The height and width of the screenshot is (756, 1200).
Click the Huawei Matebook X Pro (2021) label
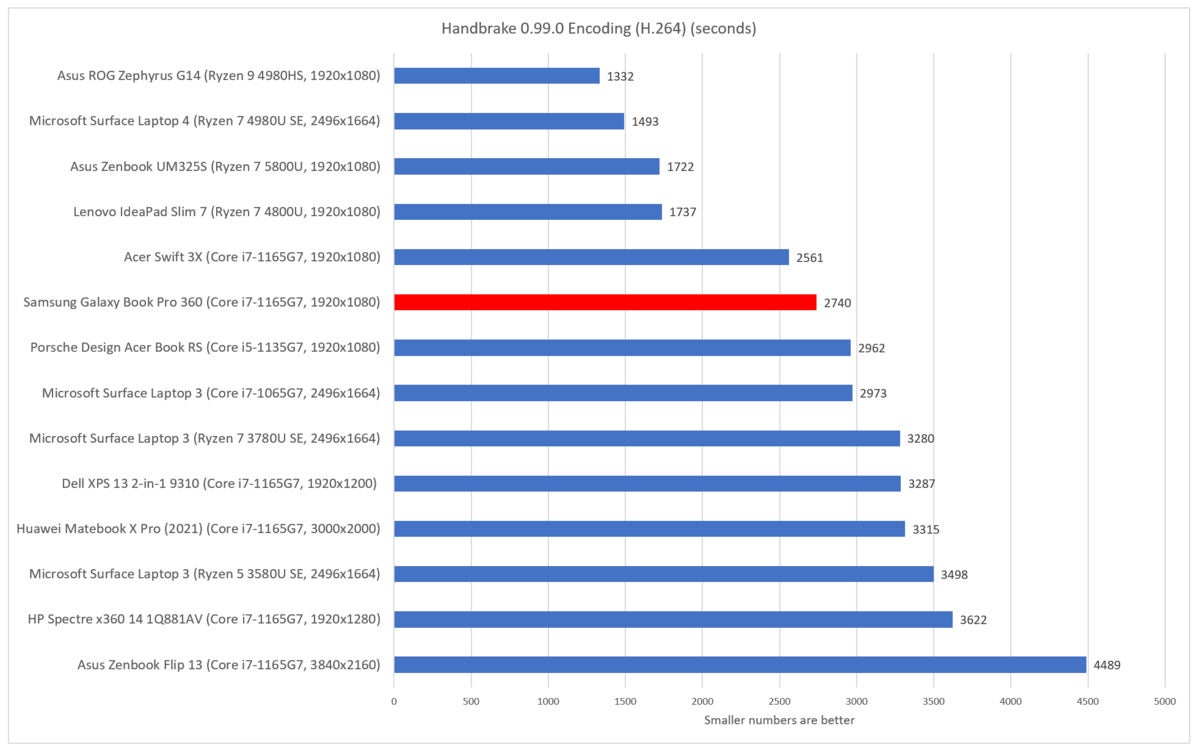point(199,529)
